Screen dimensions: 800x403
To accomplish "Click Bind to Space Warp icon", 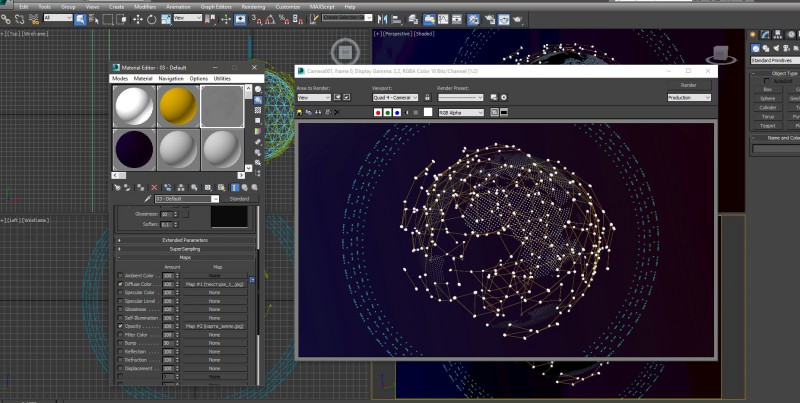I will 34,19.
